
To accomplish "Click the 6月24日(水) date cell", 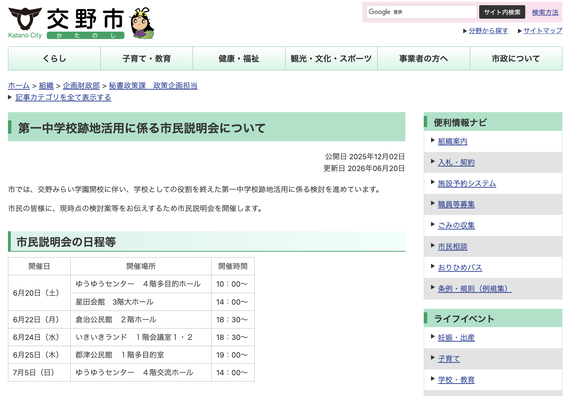I will point(39,337).
